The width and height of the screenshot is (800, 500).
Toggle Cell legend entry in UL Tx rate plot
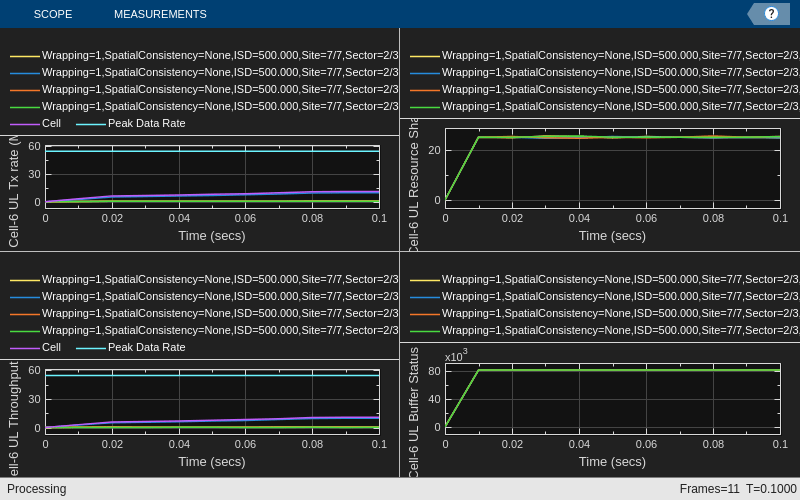click(36, 123)
